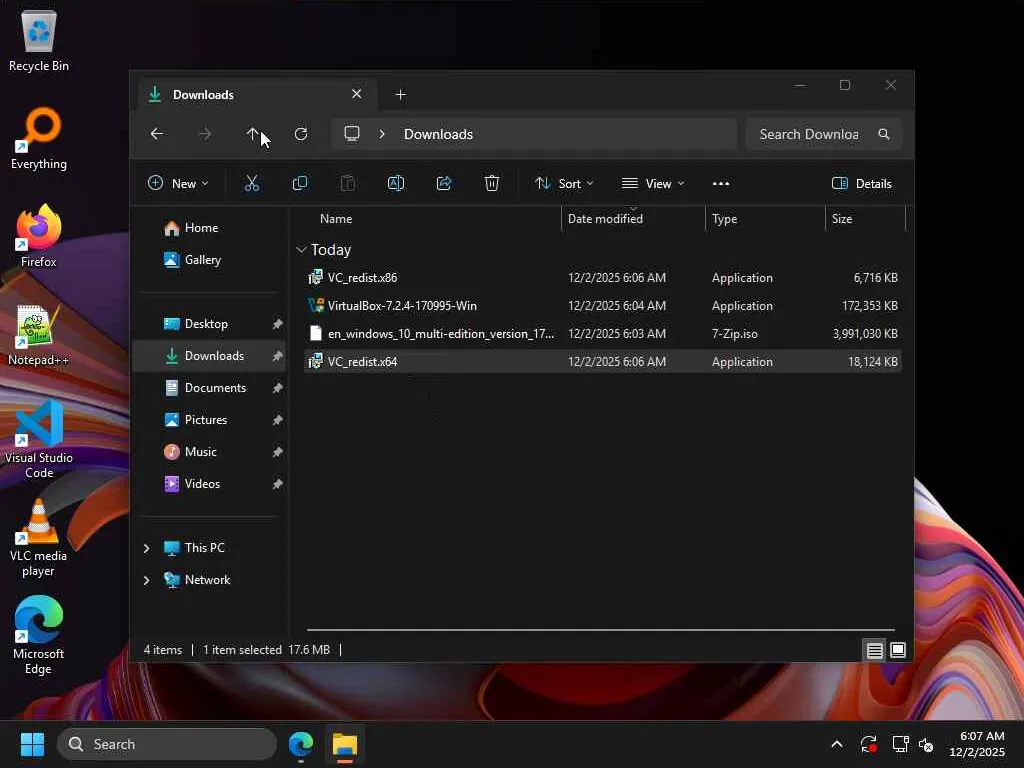
Task: Click the Rename icon in toolbar
Action: [x=396, y=183]
